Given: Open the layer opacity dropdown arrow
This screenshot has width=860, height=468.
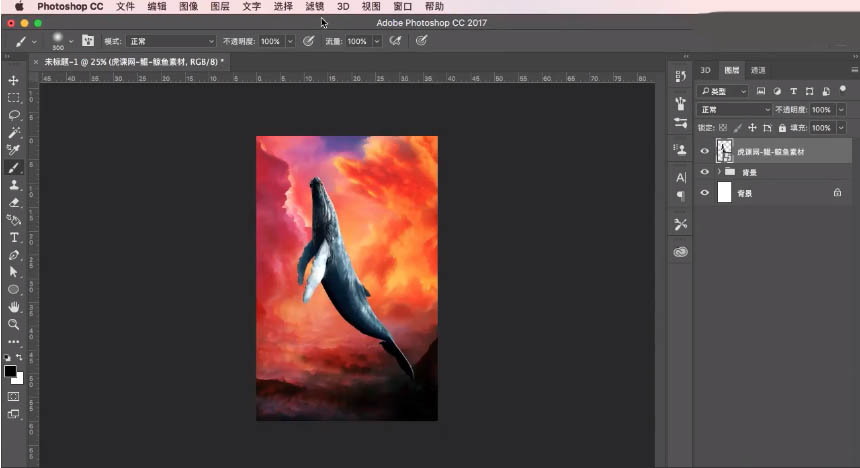Looking at the screenshot, I should click(x=841, y=110).
